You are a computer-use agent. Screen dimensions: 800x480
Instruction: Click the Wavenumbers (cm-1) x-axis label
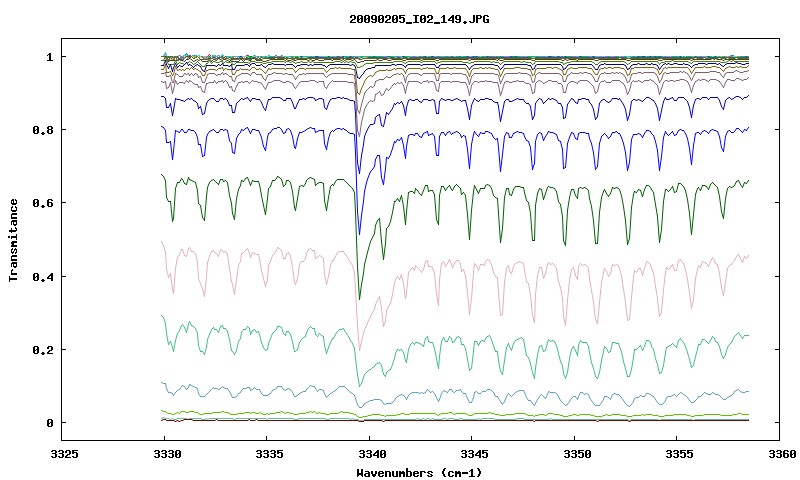click(419, 473)
